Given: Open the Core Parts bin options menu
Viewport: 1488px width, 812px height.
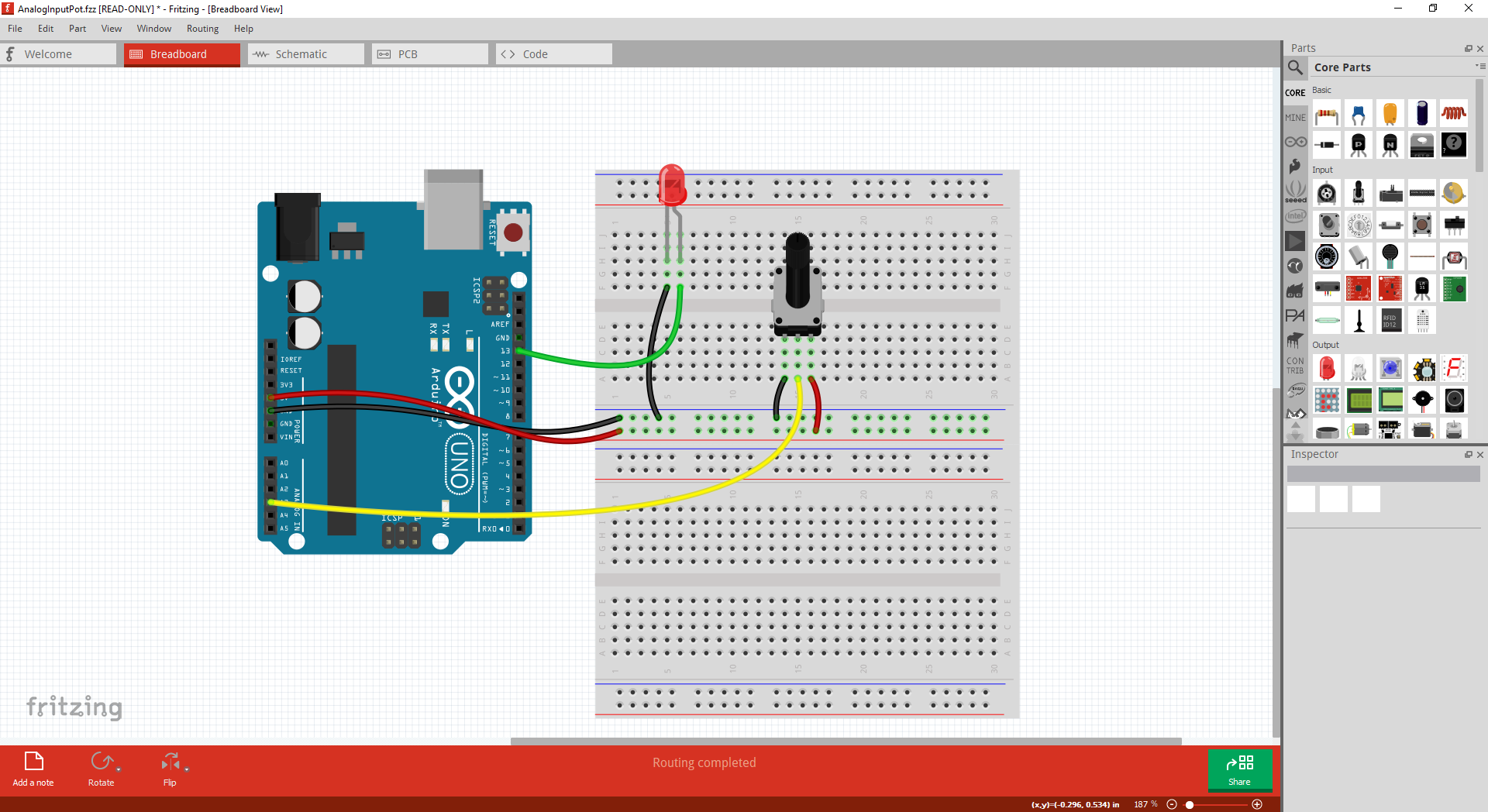Looking at the screenshot, I should [x=1479, y=67].
